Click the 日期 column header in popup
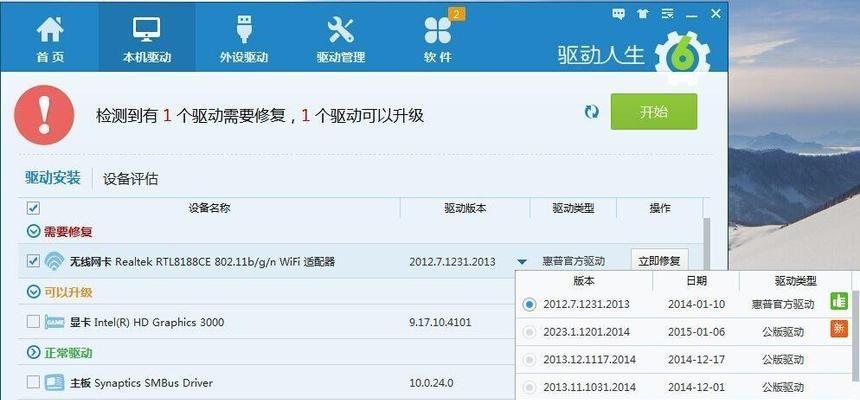Viewport: 860px width, 400px height. 696,281
